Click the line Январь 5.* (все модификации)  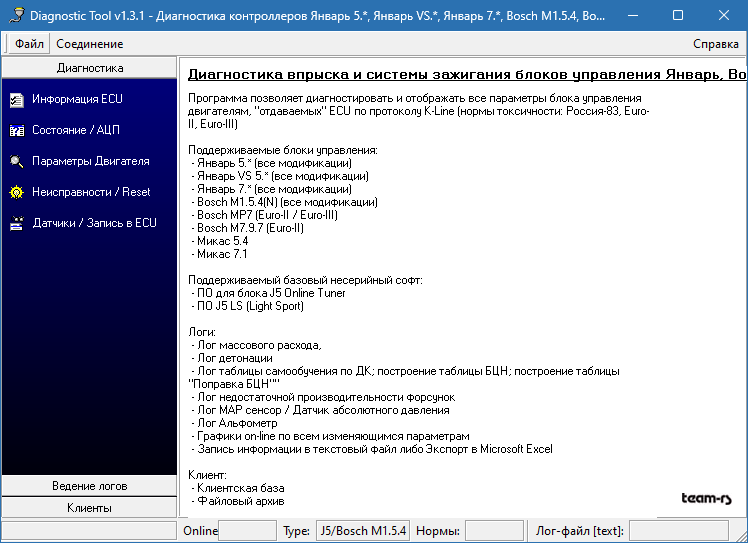tap(271, 163)
